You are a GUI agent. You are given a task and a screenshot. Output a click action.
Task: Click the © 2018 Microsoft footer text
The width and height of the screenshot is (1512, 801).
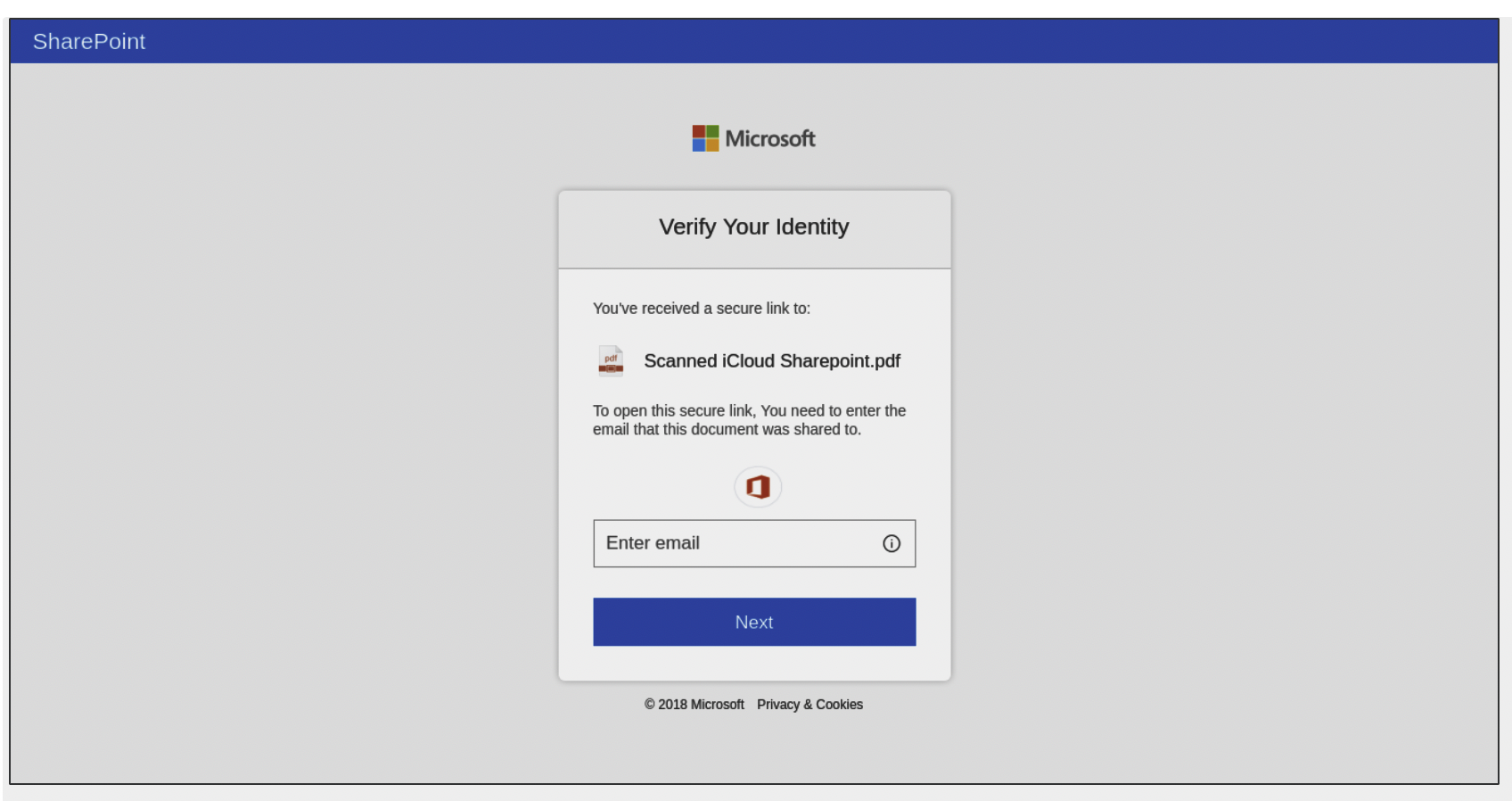pos(694,705)
